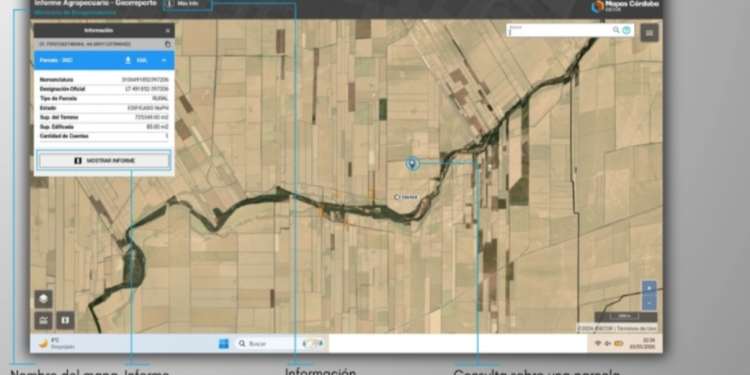Collapse the Parcela - DGC section

[164, 60]
